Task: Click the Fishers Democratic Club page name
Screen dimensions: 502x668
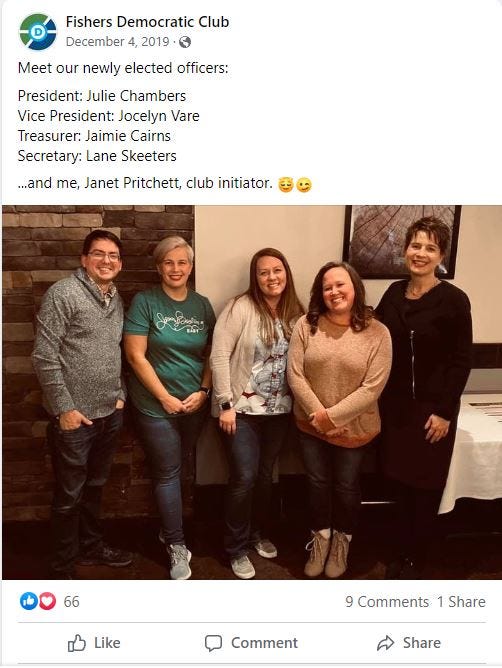Action: [147, 22]
